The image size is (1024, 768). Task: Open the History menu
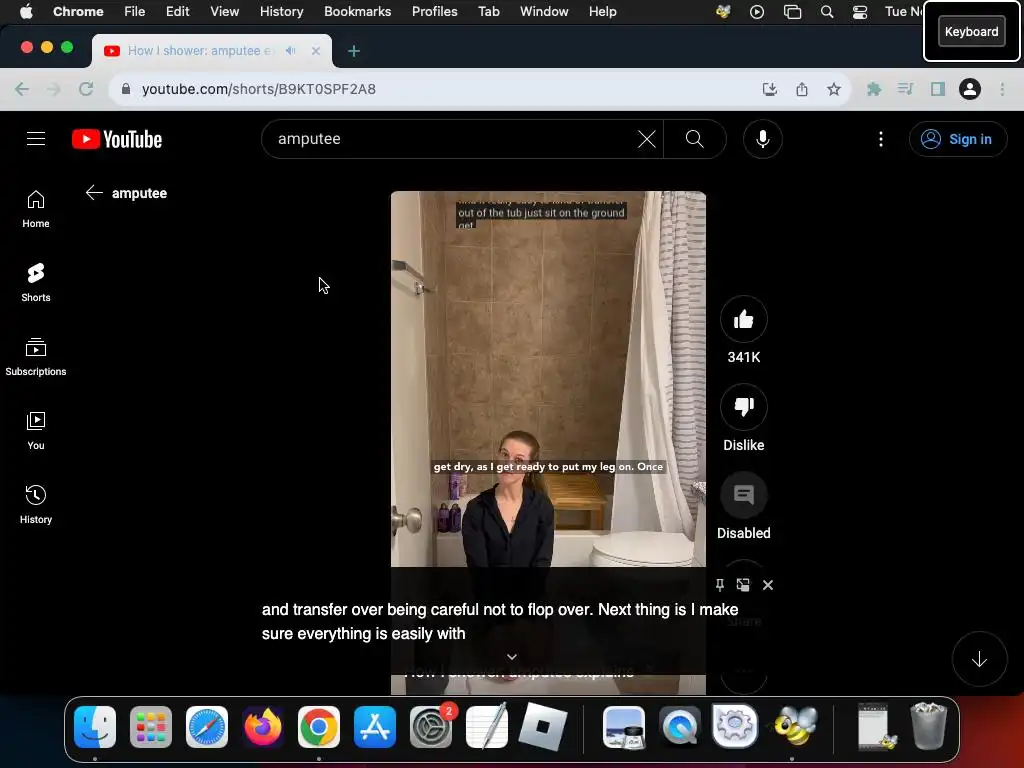[281, 11]
